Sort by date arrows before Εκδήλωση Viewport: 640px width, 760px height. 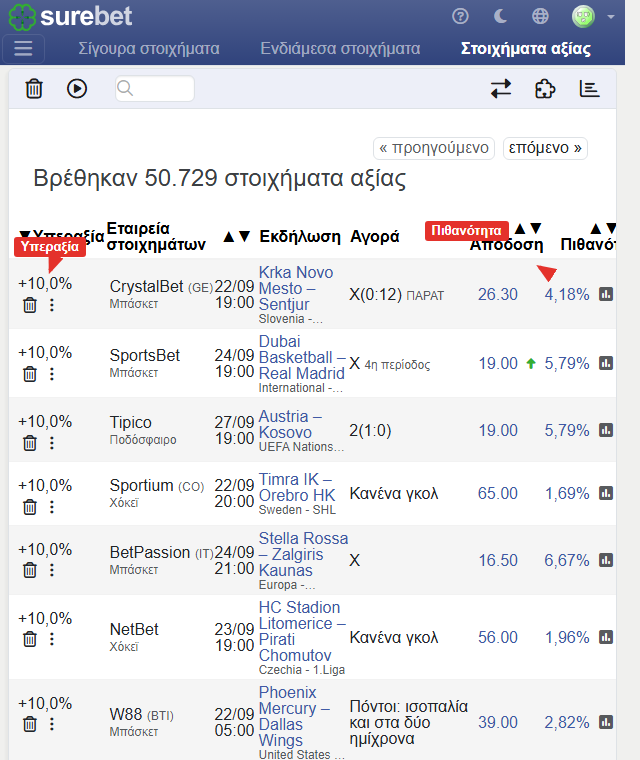[236, 237]
